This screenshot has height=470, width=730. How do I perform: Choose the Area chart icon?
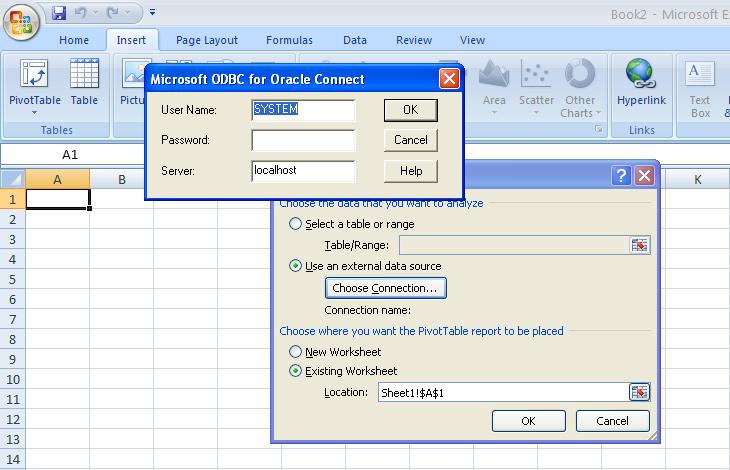tap(494, 74)
